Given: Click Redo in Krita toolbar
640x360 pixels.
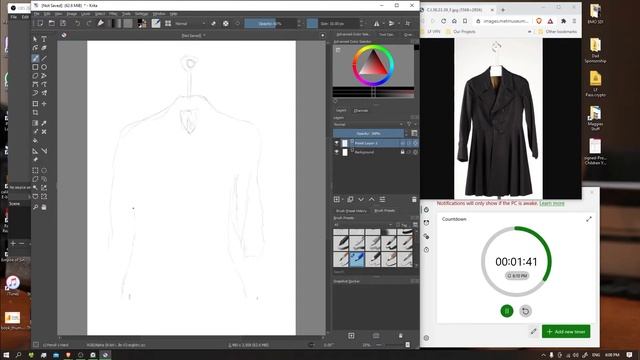Looking at the screenshot, I should (x=89, y=24).
